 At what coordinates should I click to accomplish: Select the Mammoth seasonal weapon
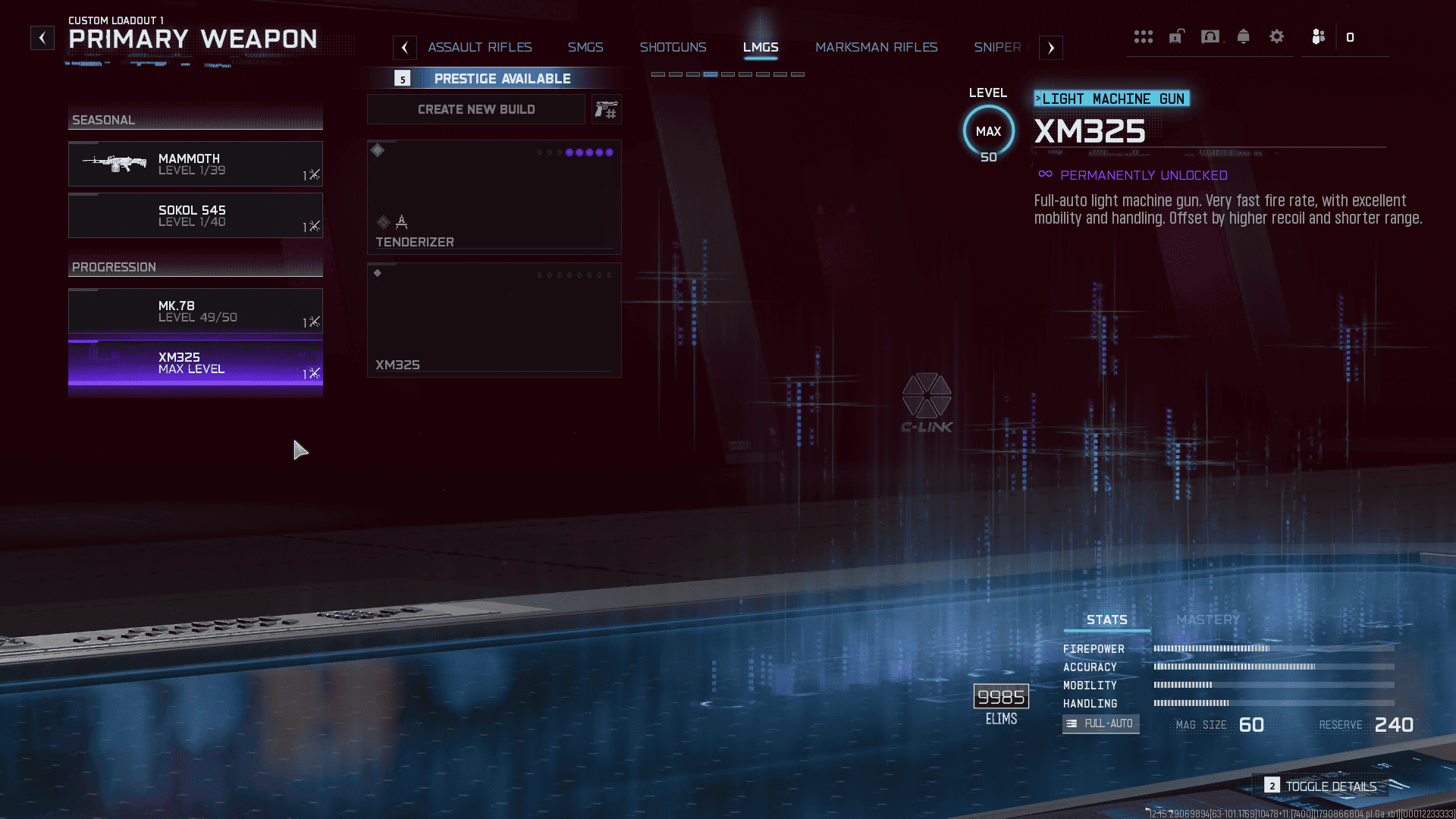[x=196, y=164]
